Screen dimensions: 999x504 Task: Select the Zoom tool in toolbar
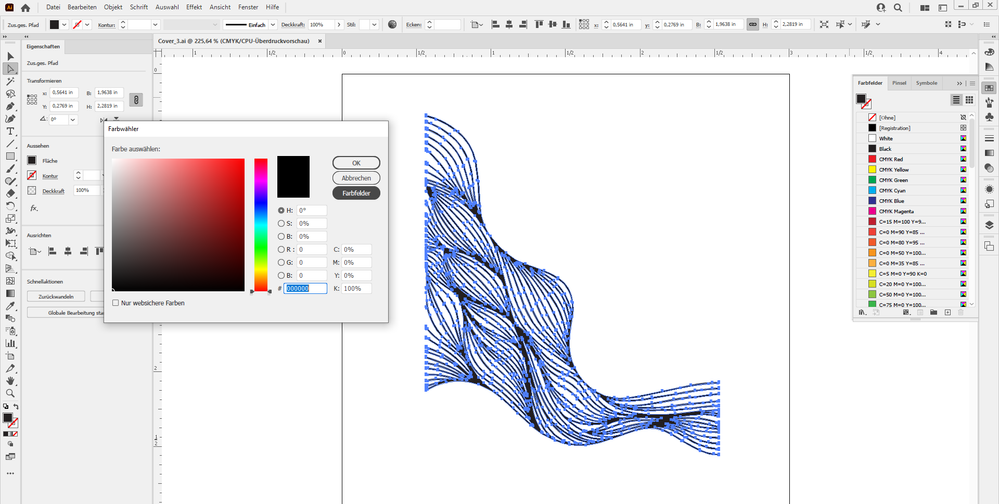[10, 394]
